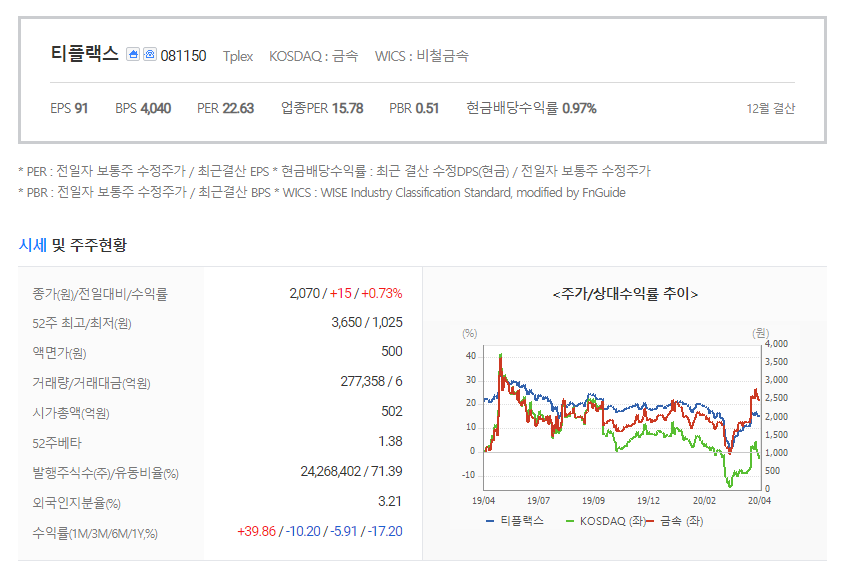Select the 티플랙스 company name heading

[x=85, y=54]
